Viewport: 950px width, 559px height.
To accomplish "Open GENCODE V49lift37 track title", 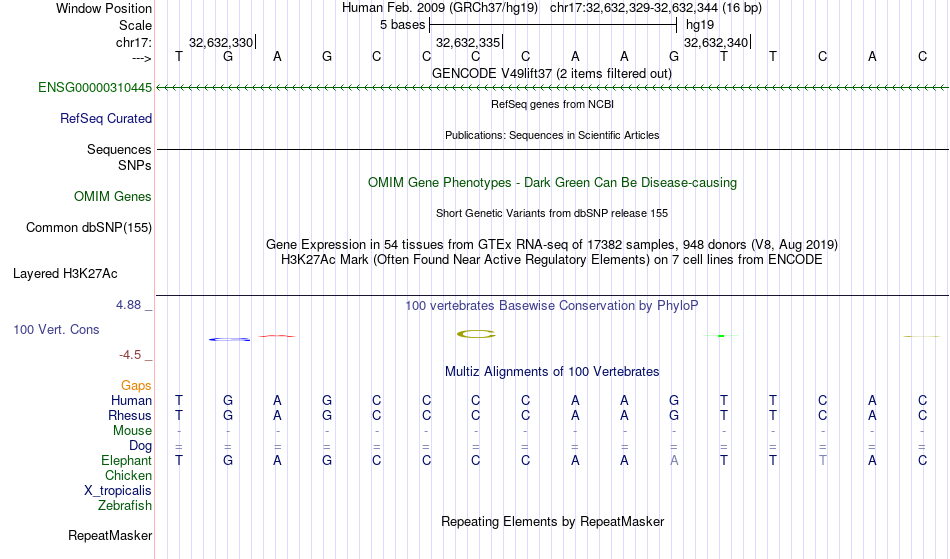I will click(x=551, y=74).
